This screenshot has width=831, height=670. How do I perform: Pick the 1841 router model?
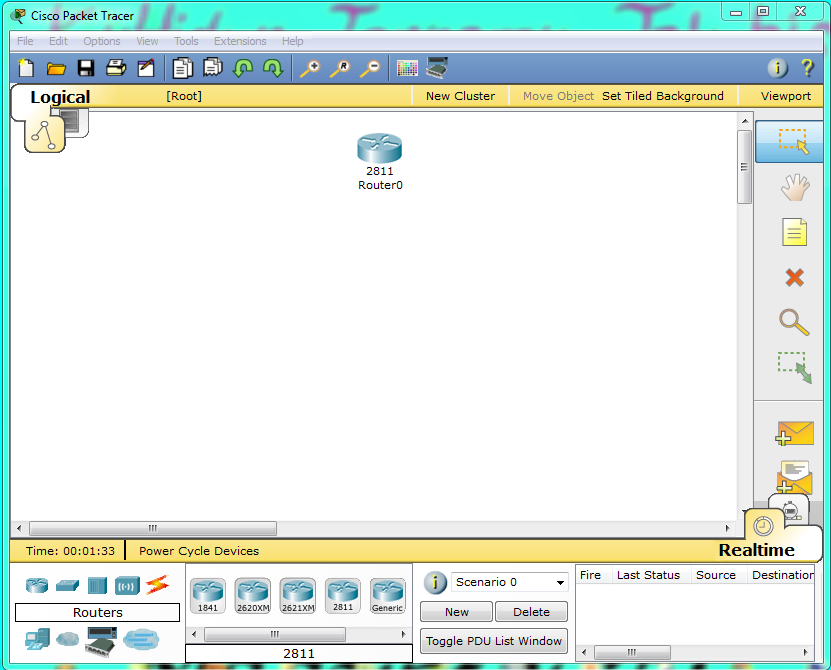(208, 596)
